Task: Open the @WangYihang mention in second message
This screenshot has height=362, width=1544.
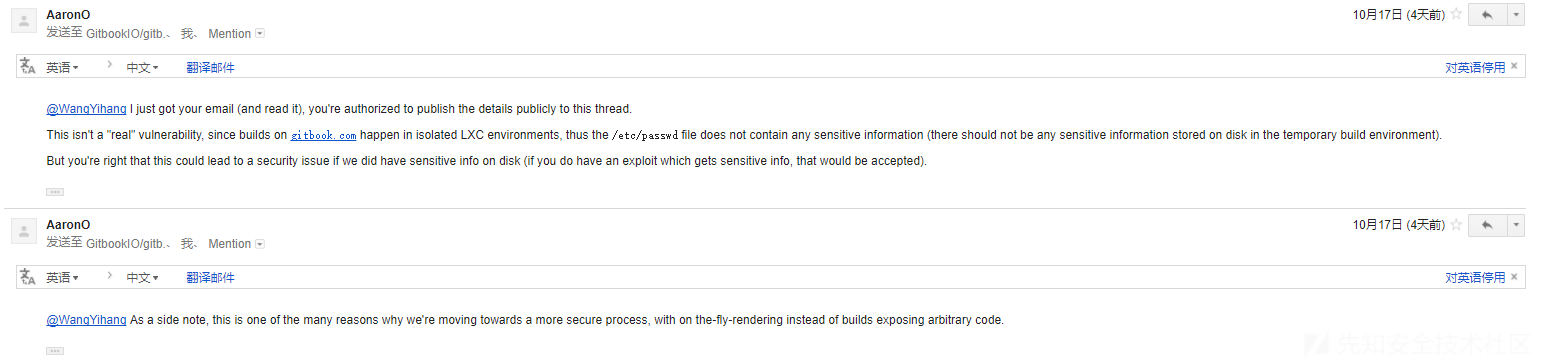Action: [x=86, y=320]
